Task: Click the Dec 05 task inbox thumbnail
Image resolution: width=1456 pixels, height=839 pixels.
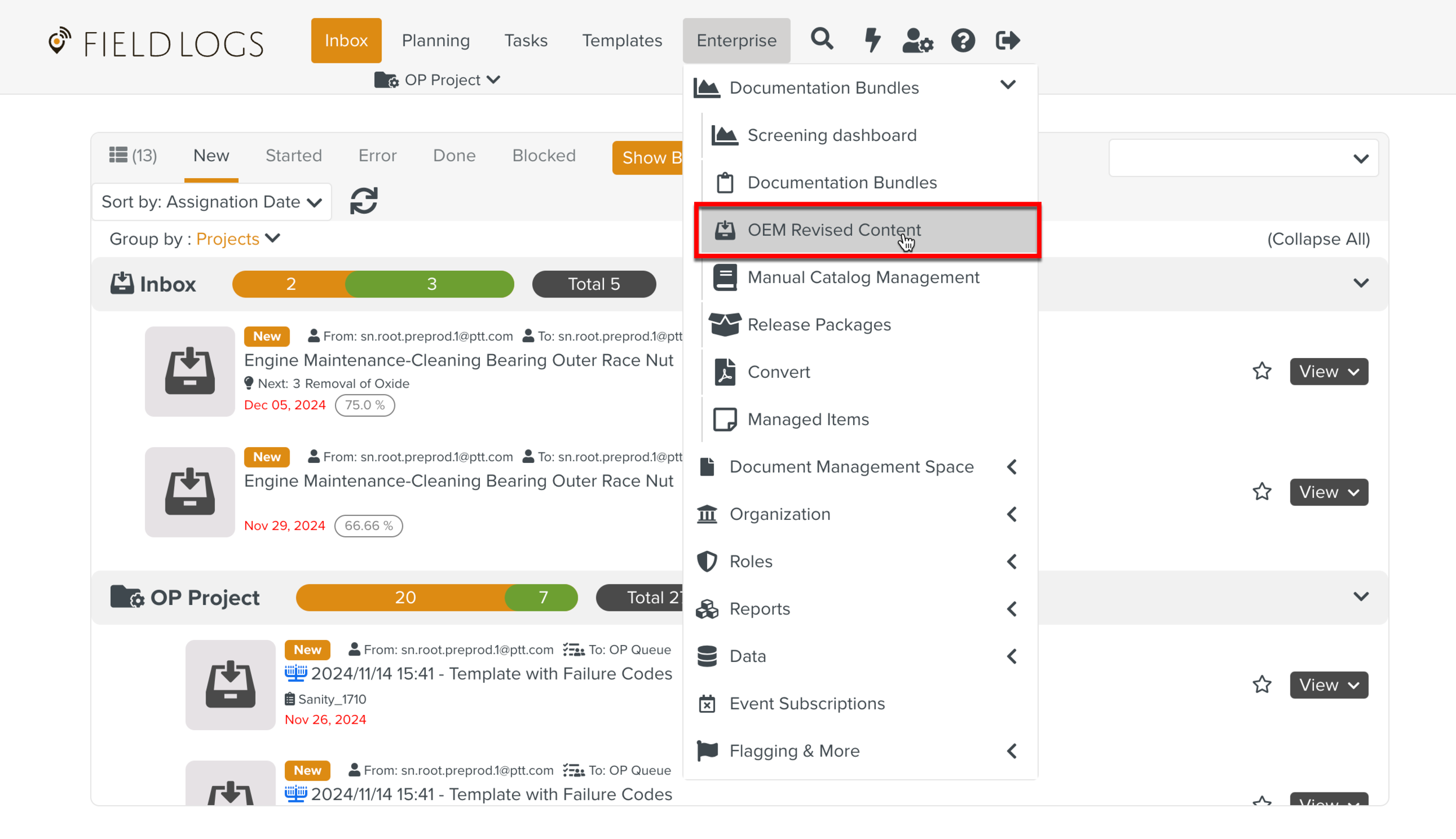Action: click(x=190, y=371)
